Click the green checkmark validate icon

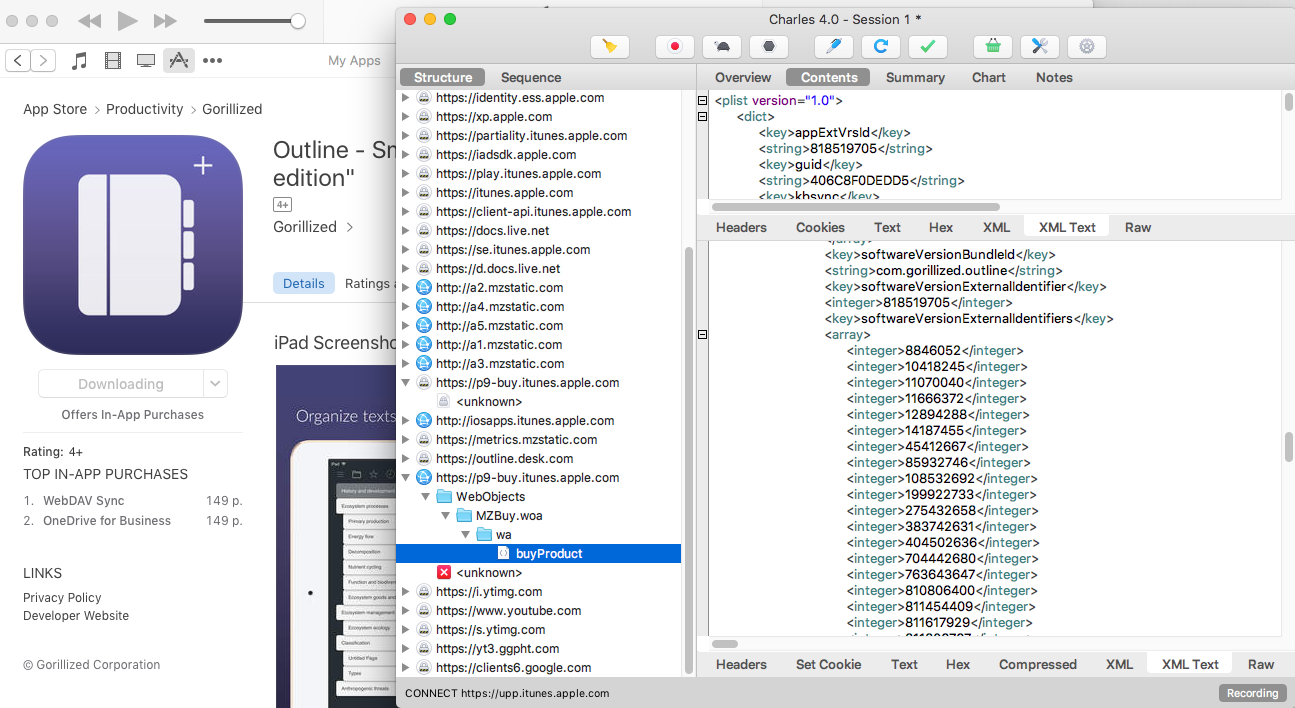[927, 46]
